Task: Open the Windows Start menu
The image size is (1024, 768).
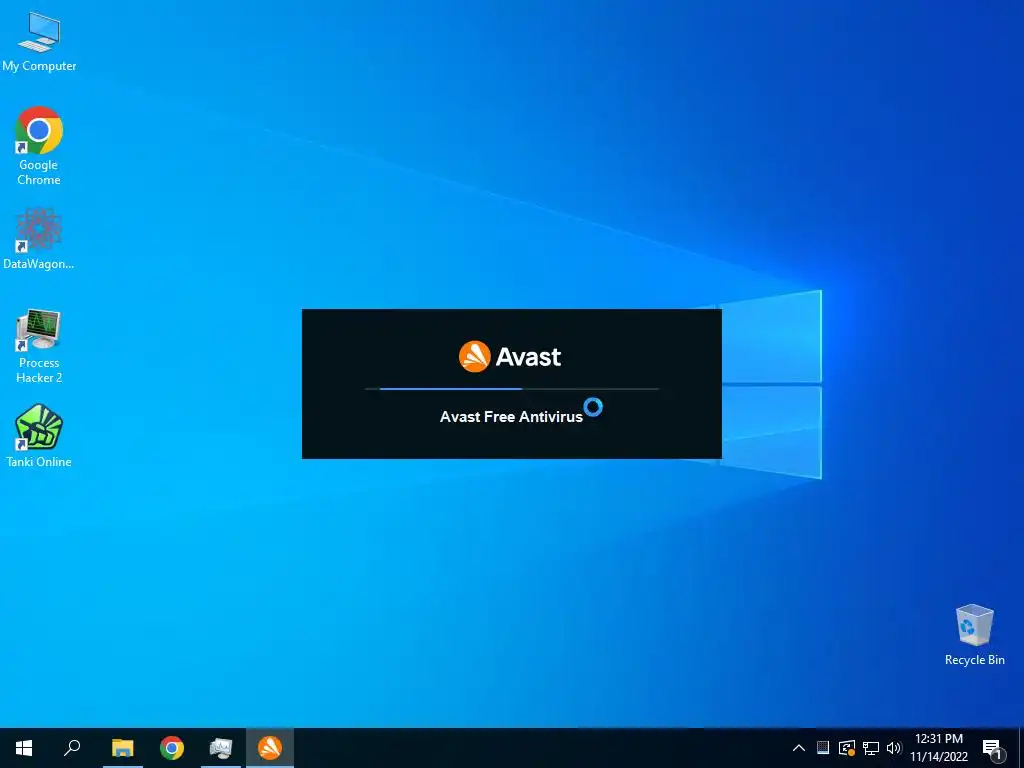Action: pos(24,748)
